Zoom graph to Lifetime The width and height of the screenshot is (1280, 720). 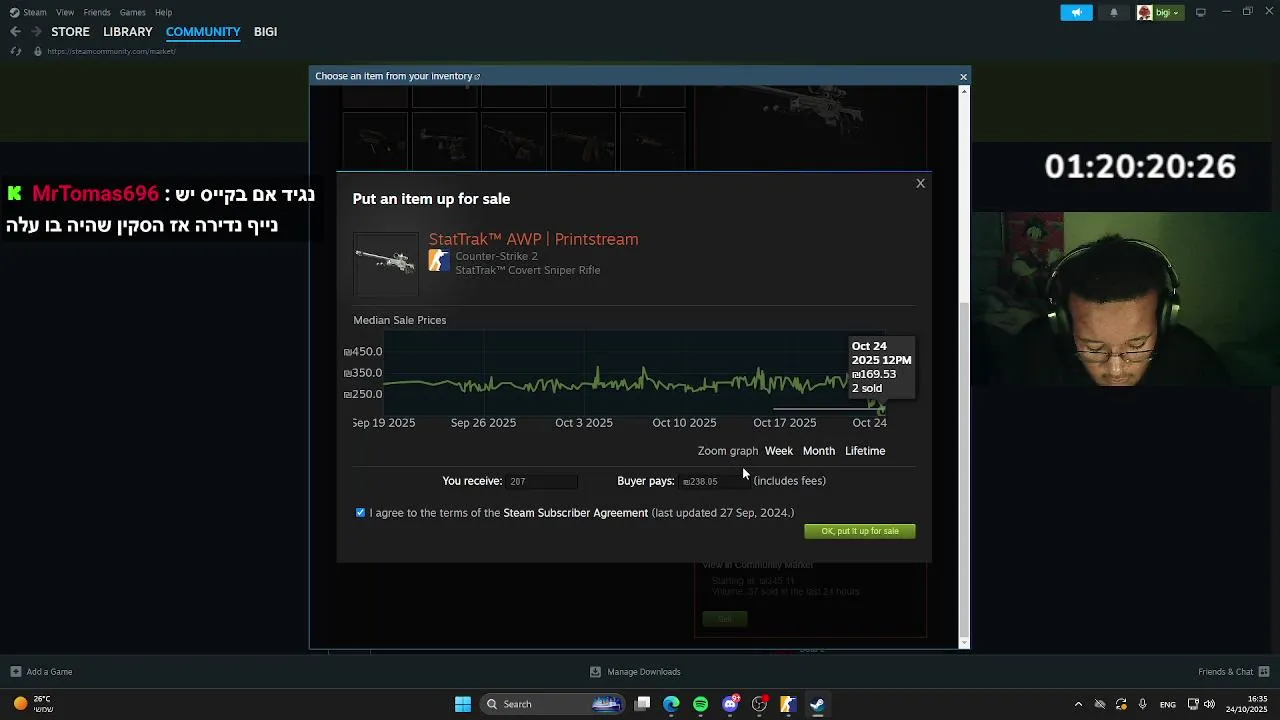click(x=865, y=451)
